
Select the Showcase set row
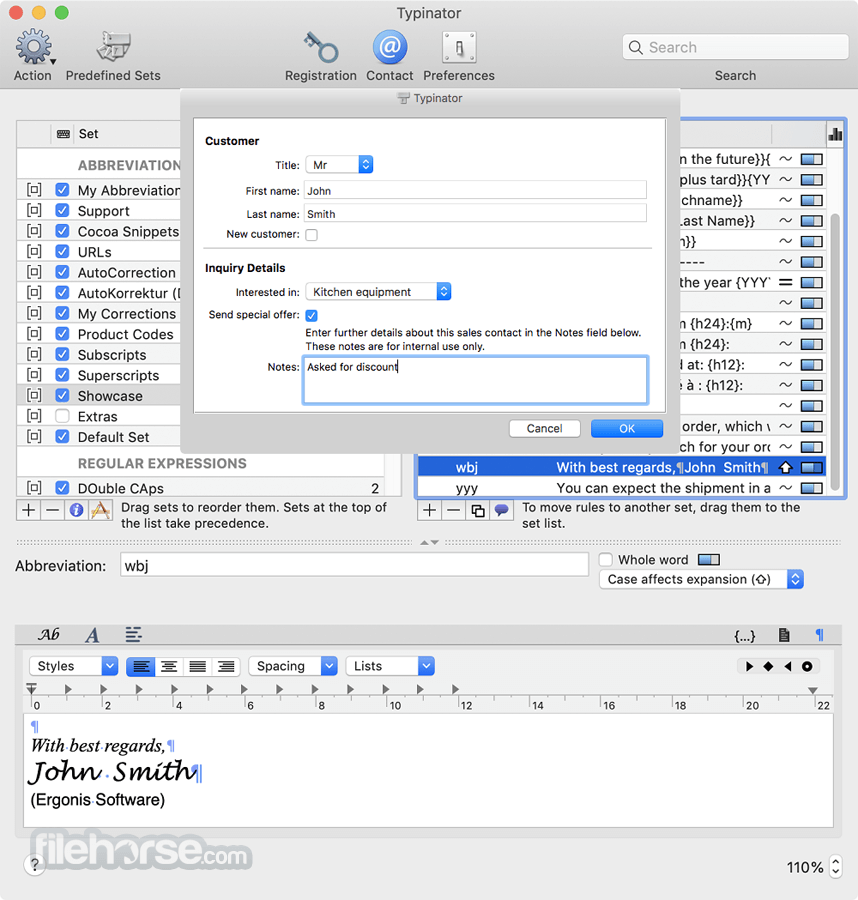tap(100, 395)
